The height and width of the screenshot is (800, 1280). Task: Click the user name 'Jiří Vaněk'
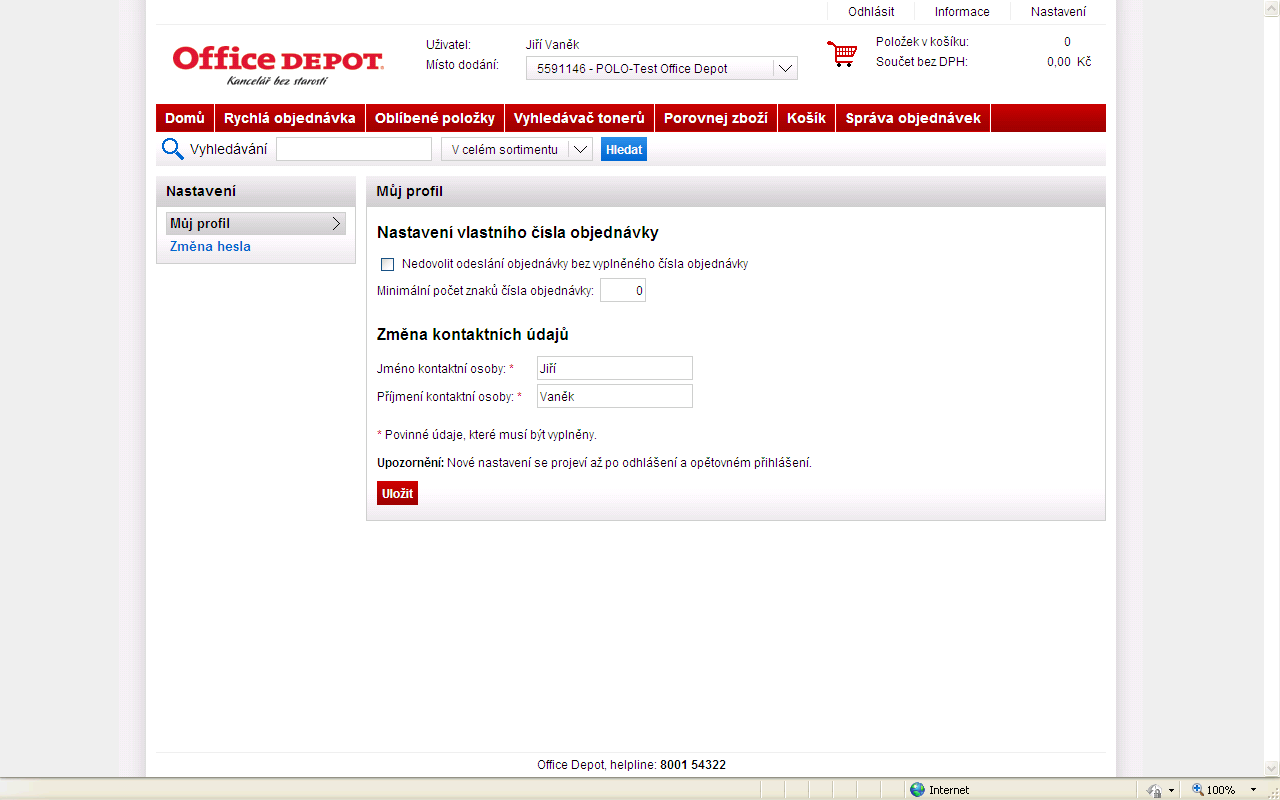coord(552,45)
